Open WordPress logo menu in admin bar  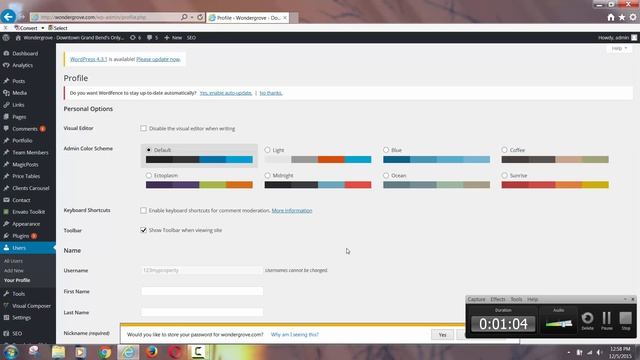coord(6,38)
